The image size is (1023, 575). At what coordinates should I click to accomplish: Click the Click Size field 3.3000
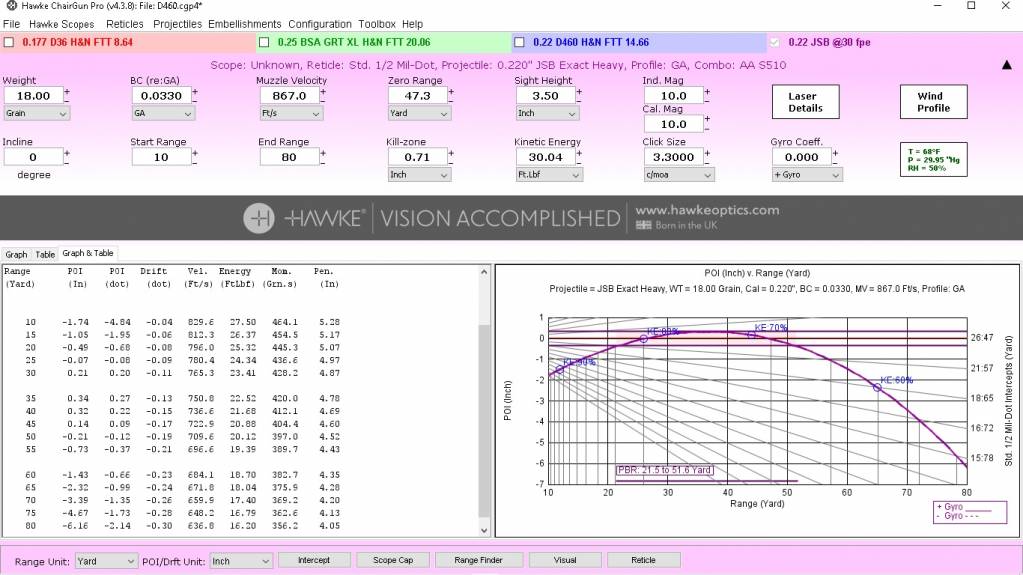click(673, 157)
